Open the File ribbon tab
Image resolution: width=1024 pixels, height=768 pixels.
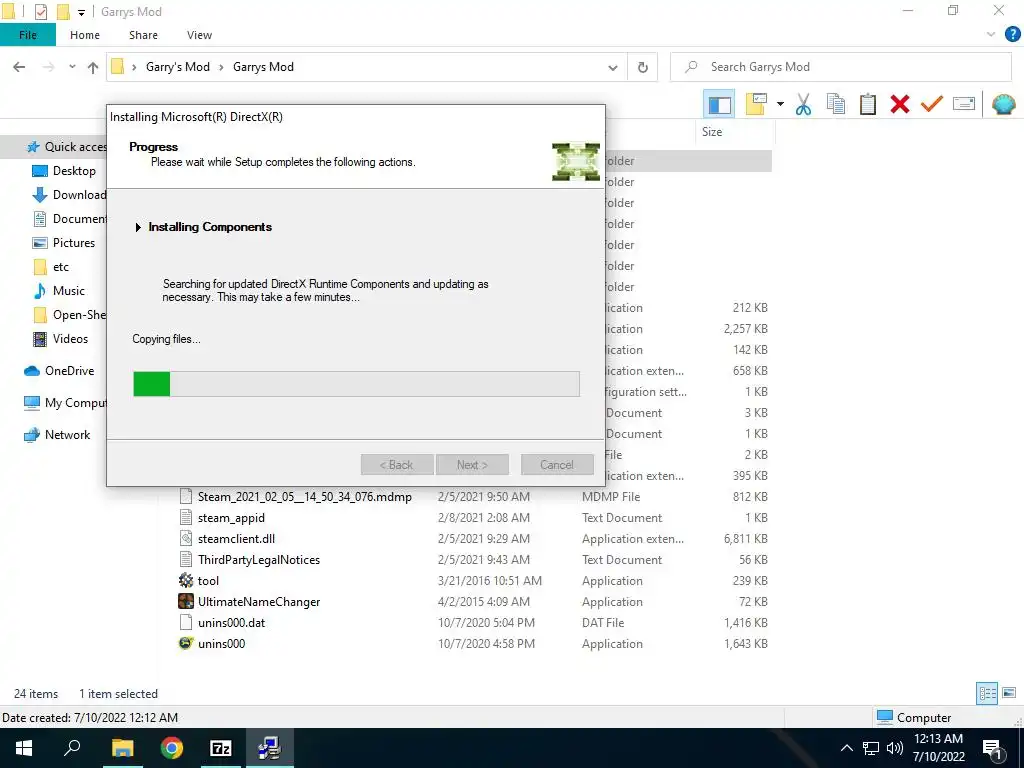[27, 35]
